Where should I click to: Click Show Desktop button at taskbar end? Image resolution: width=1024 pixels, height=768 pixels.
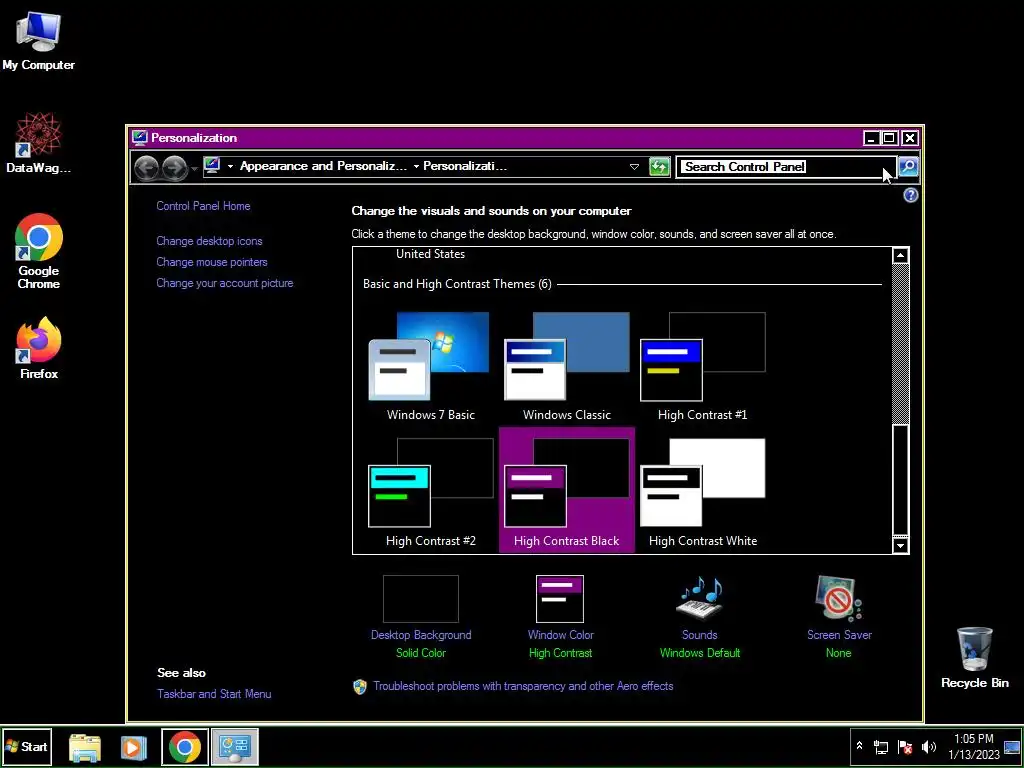coord(1012,747)
